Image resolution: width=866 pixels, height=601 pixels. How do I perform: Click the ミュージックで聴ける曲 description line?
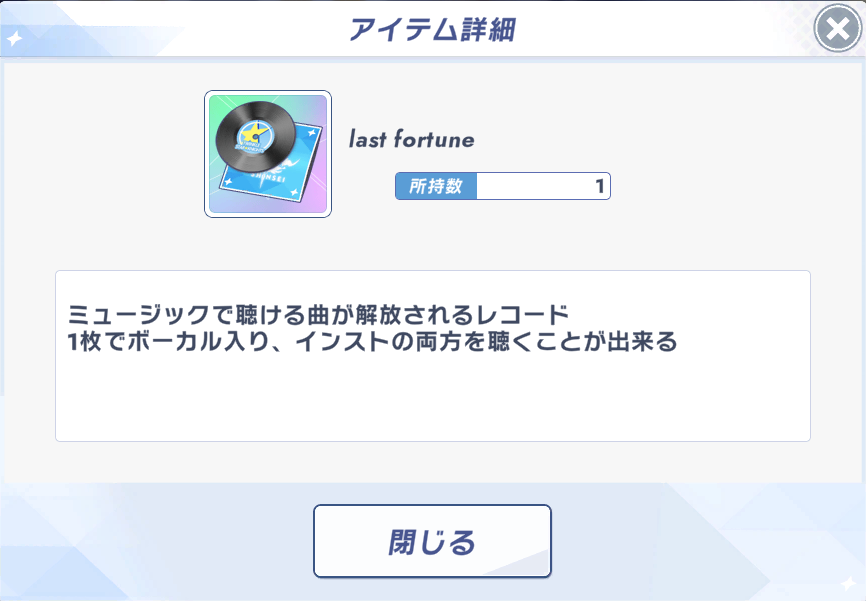pos(325,312)
